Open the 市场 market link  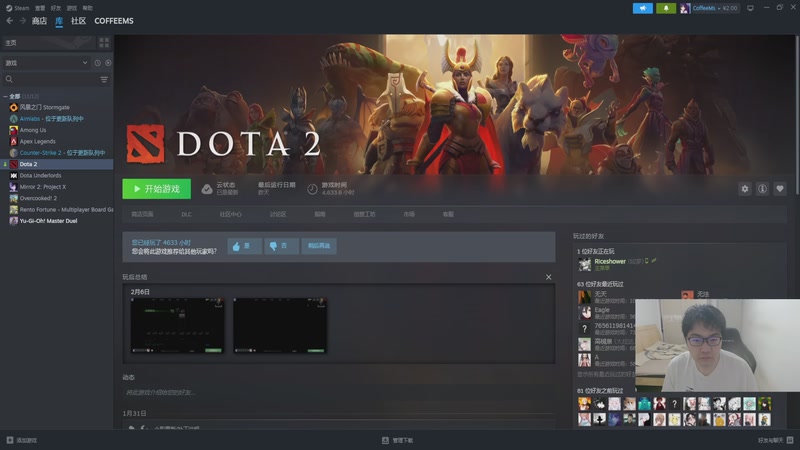(x=409, y=214)
